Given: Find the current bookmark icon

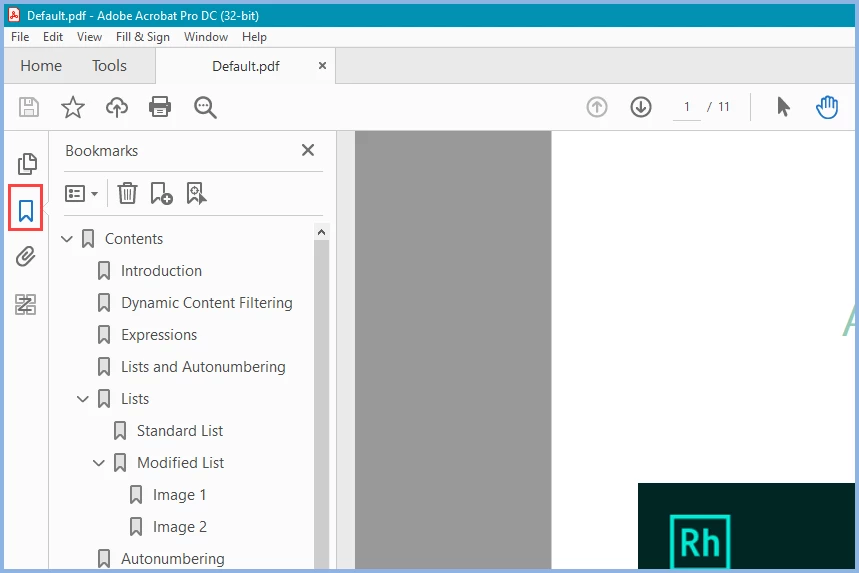Looking at the screenshot, I should pos(196,193).
